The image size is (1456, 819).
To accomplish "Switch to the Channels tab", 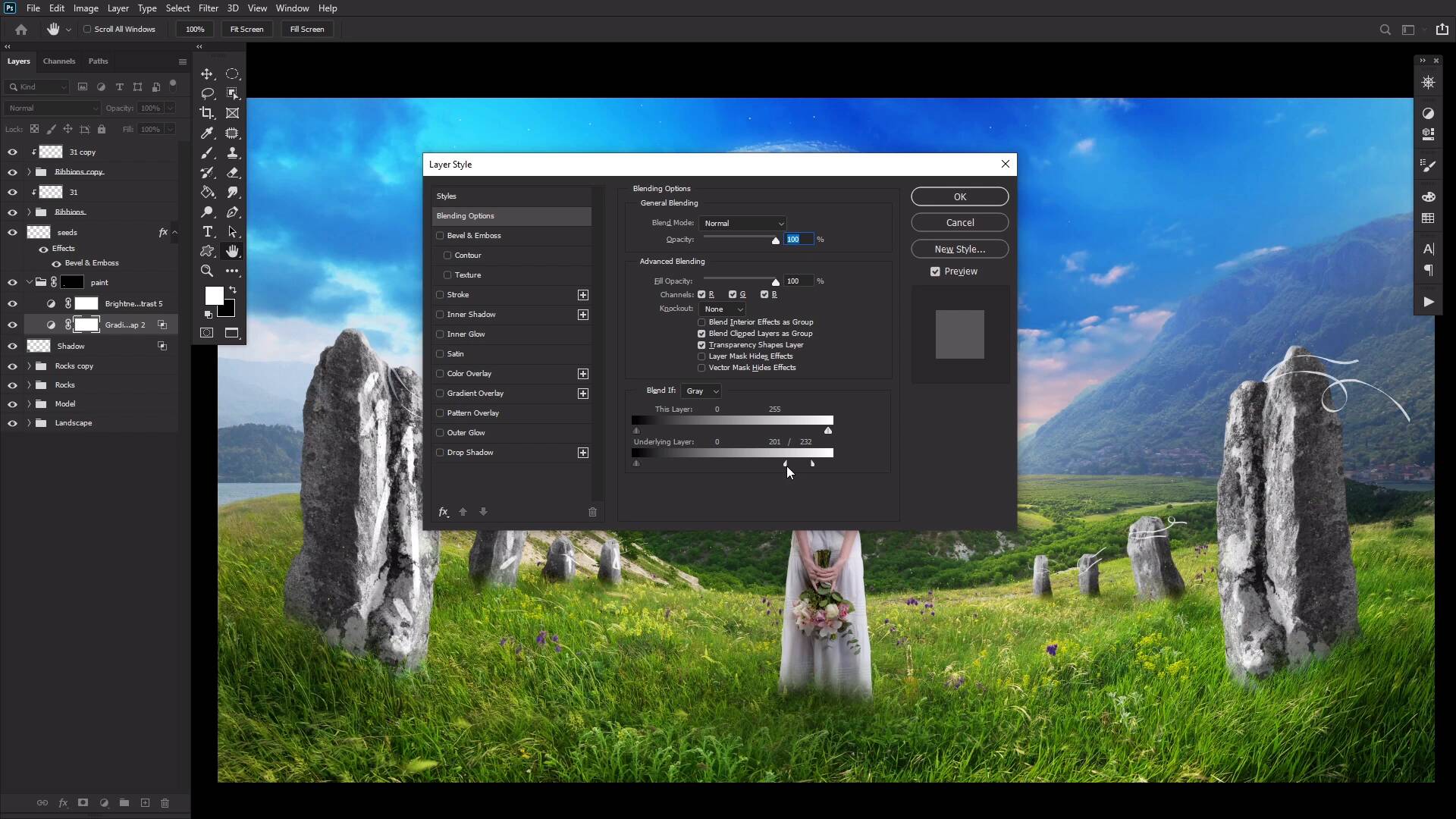I will pyautogui.click(x=59, y=61).
